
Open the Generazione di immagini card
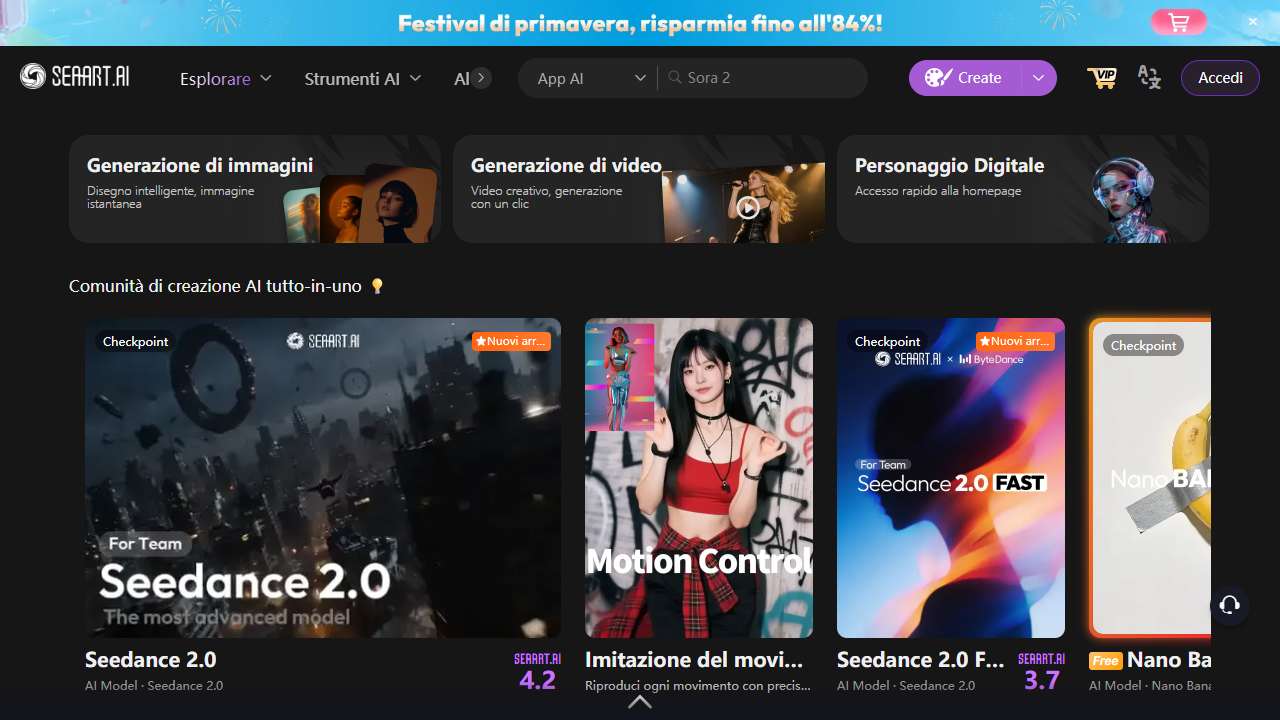pyautogui.click(x=255, y=189)
